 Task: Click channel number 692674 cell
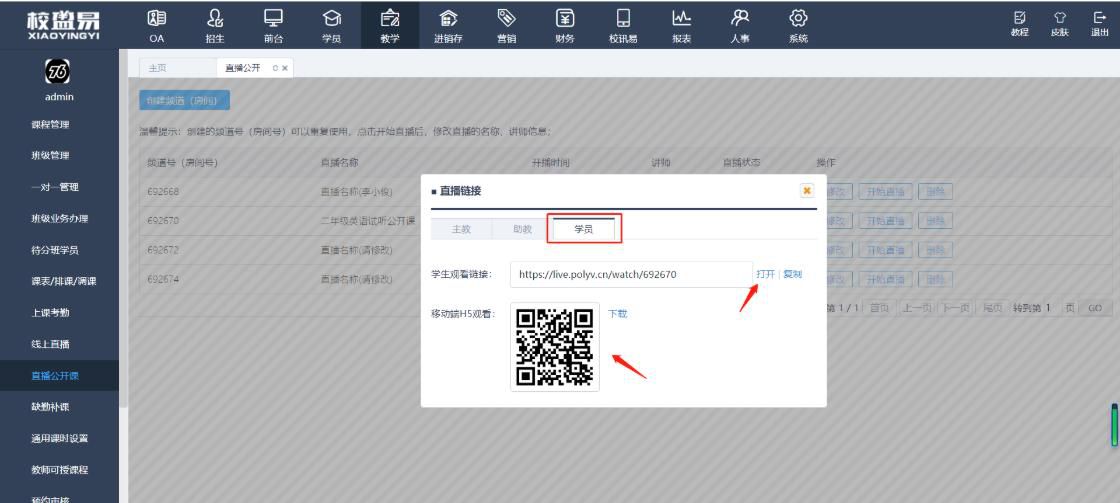[x=163, y=279]
